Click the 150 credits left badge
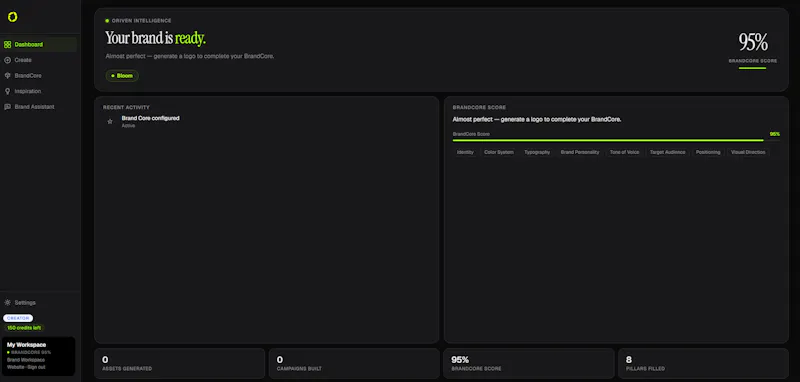This screenshot has height=382, width=800. [24, 328]
